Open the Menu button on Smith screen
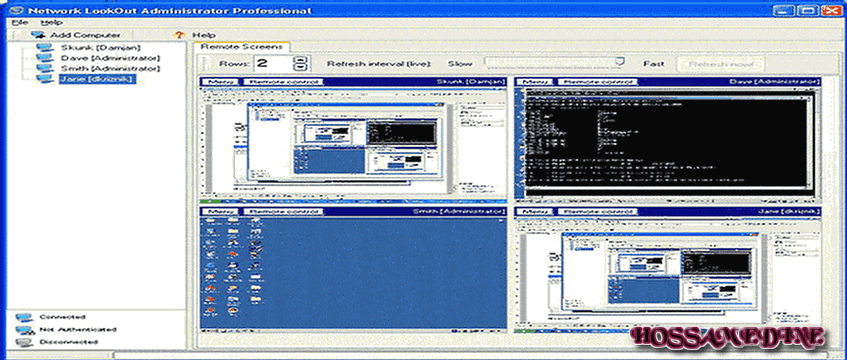Screen dimensions: 847x360 pos(221,211)
